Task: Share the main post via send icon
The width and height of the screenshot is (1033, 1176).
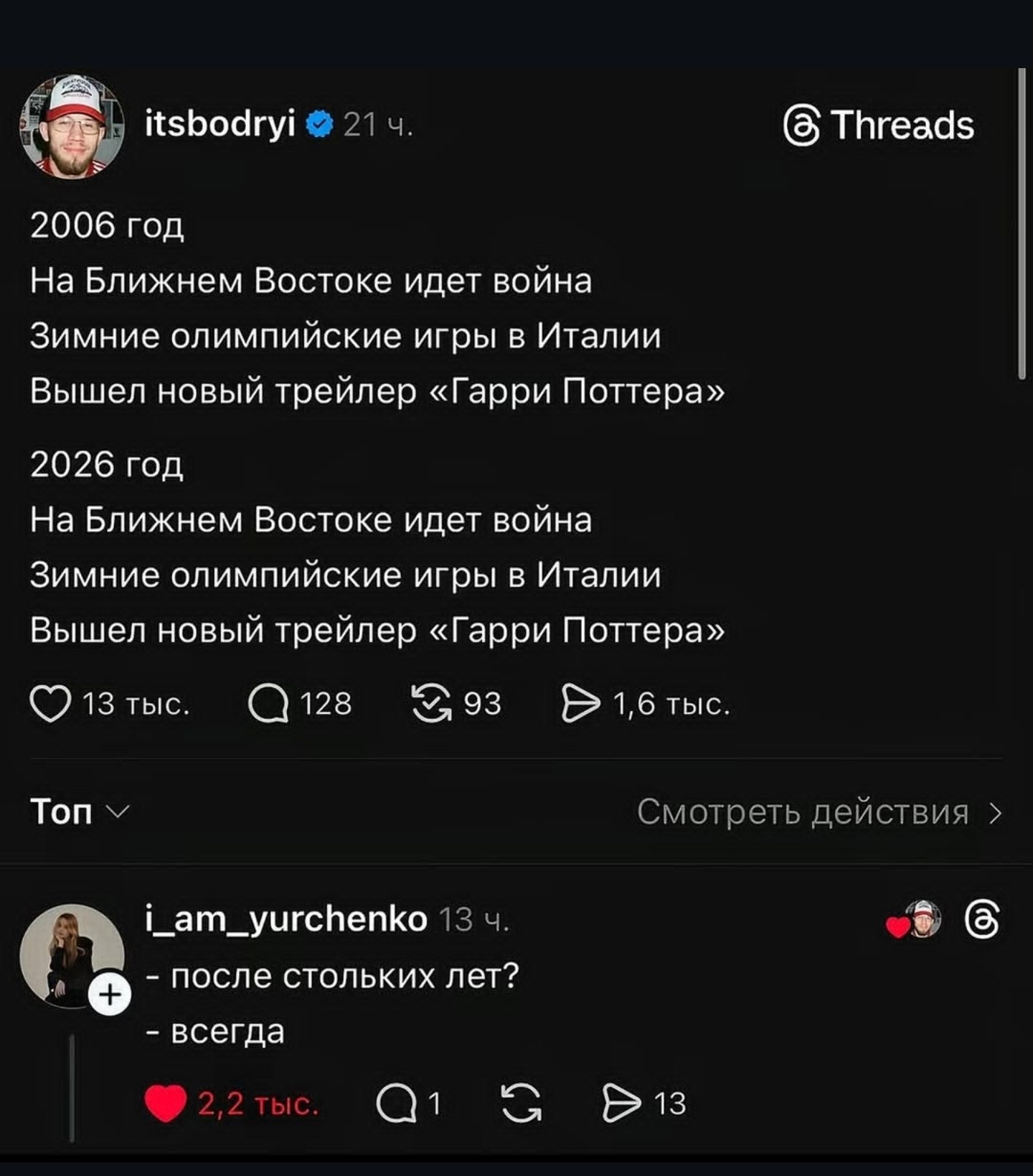Action: coord(580,703)
